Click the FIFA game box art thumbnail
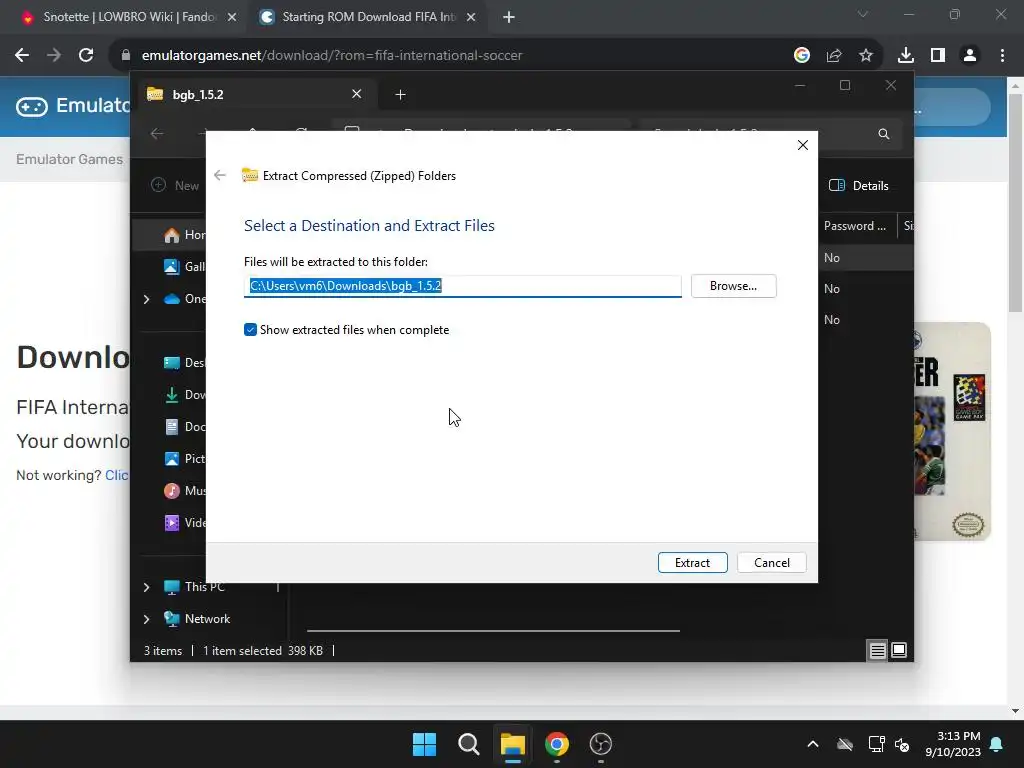The height and width of the screenshot is (768, 1024). [952, 431]
